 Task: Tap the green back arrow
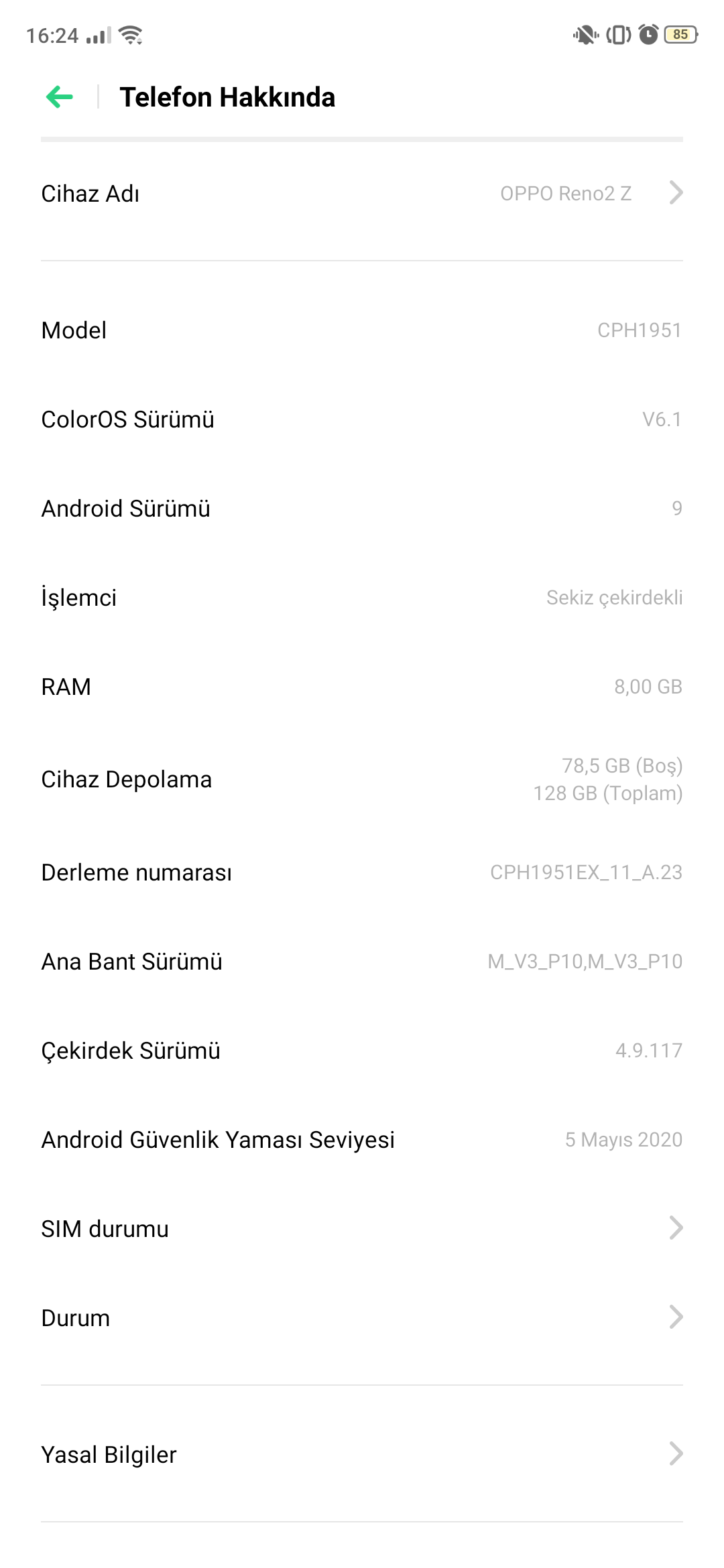coord(59,97)
